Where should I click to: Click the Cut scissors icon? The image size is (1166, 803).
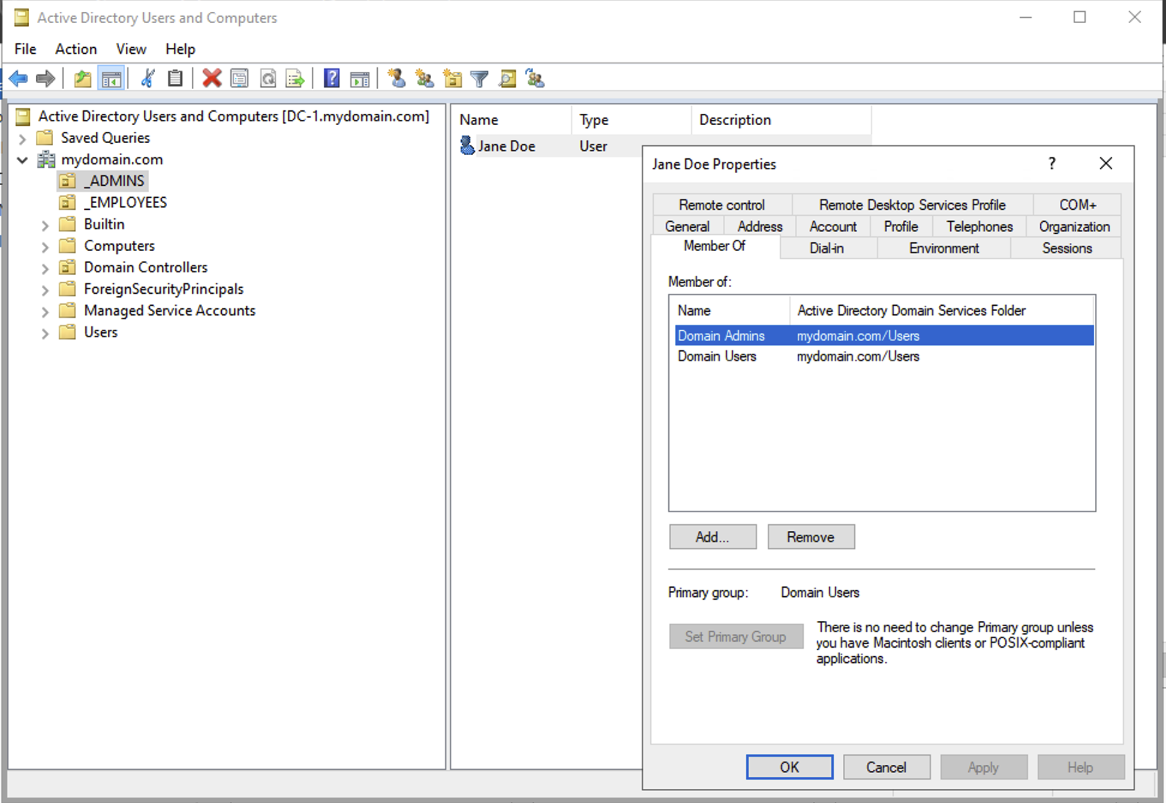point(148,78)
